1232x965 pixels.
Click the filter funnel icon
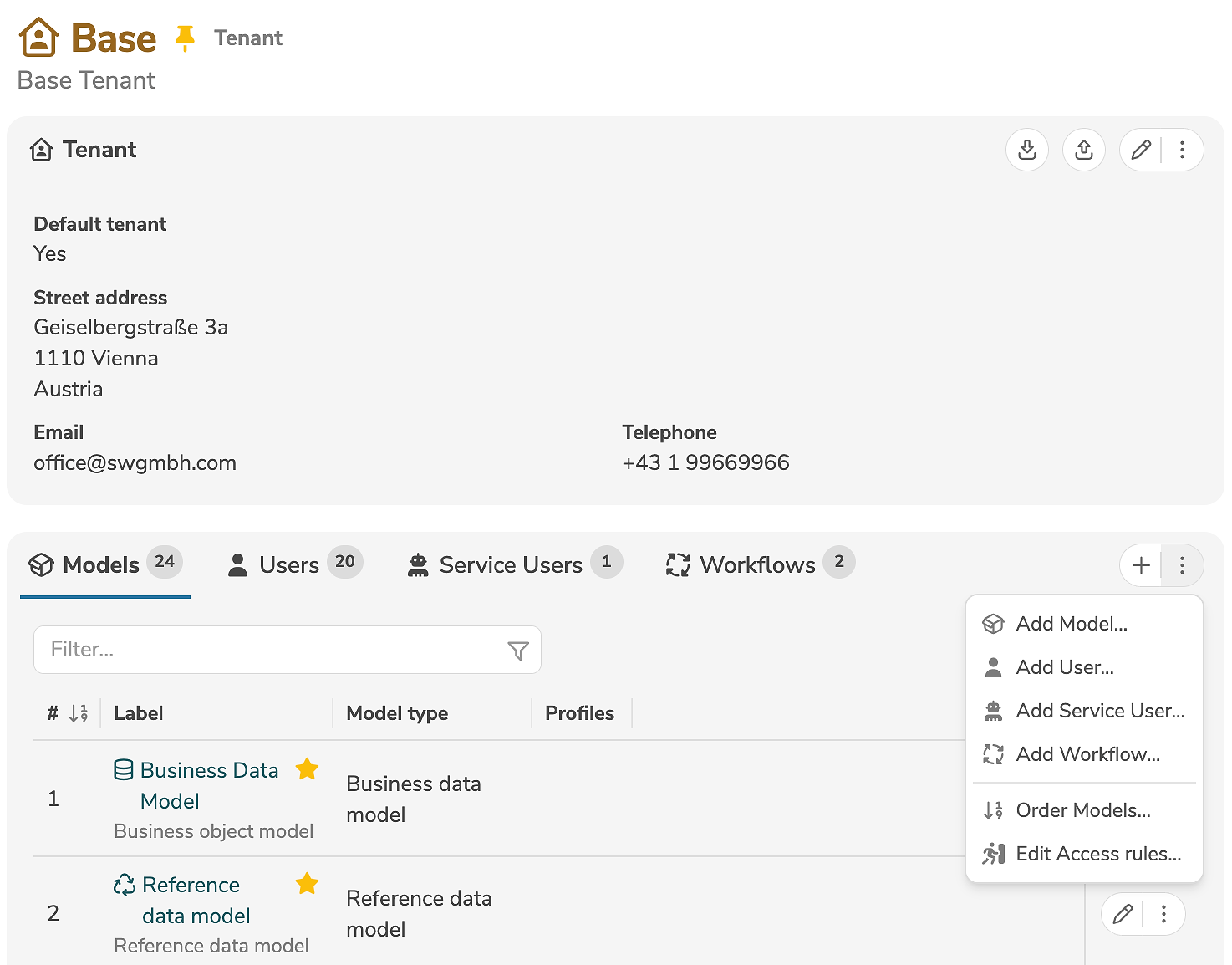518,651
